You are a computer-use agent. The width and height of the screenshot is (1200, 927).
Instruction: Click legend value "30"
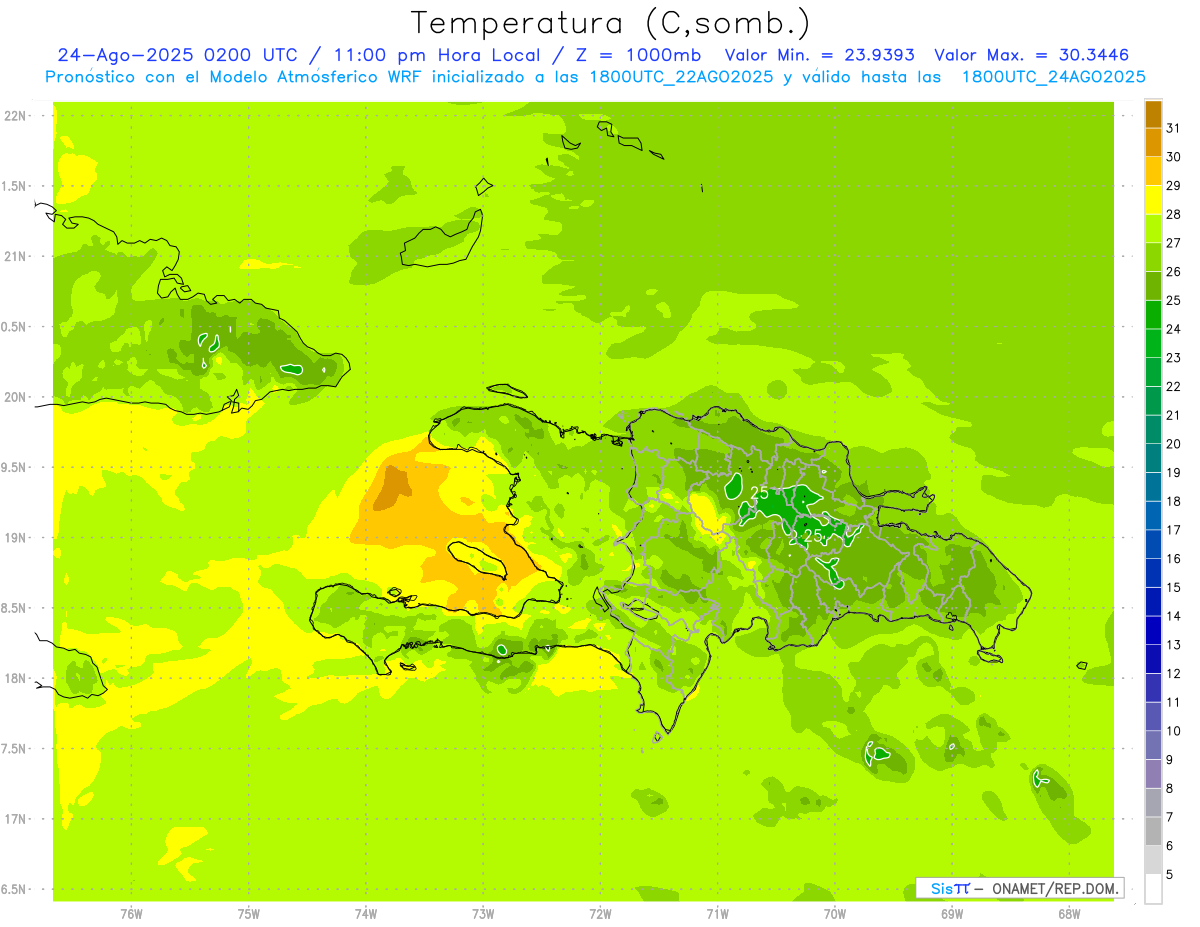point(1174,156)
